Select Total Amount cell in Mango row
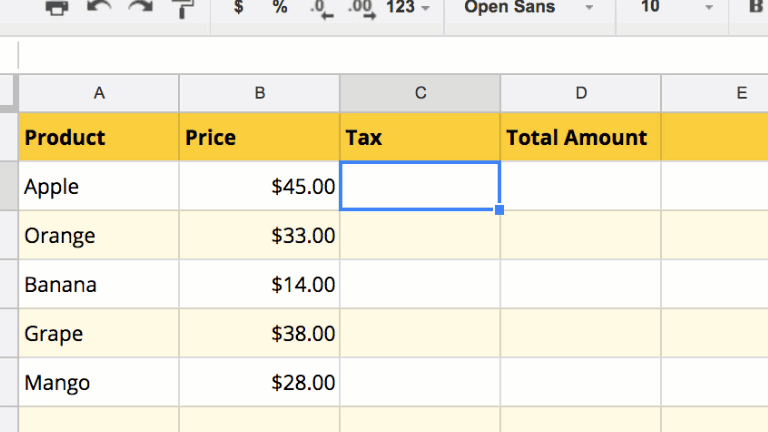The image size is (768, 432). click(581, 382)
